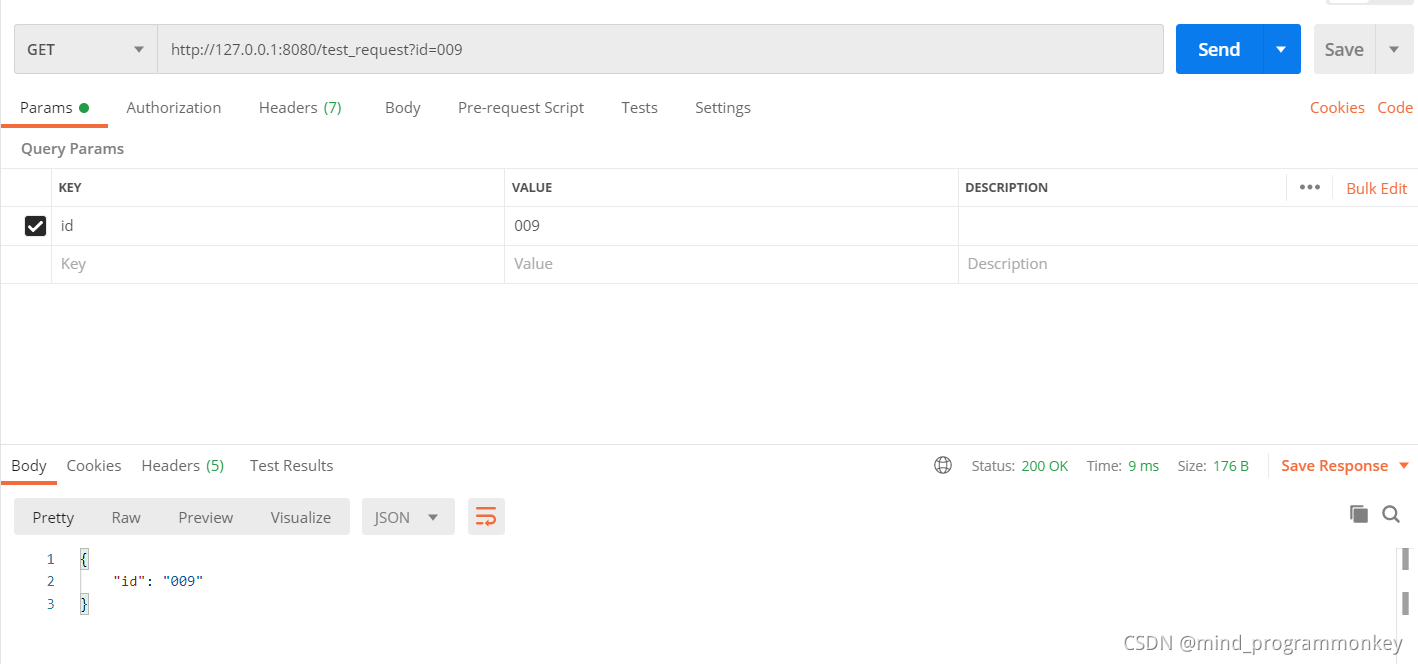Open the Cookies link
Image resolution: width=1418 pixels, height=664 pixels.
[1337, 108]
